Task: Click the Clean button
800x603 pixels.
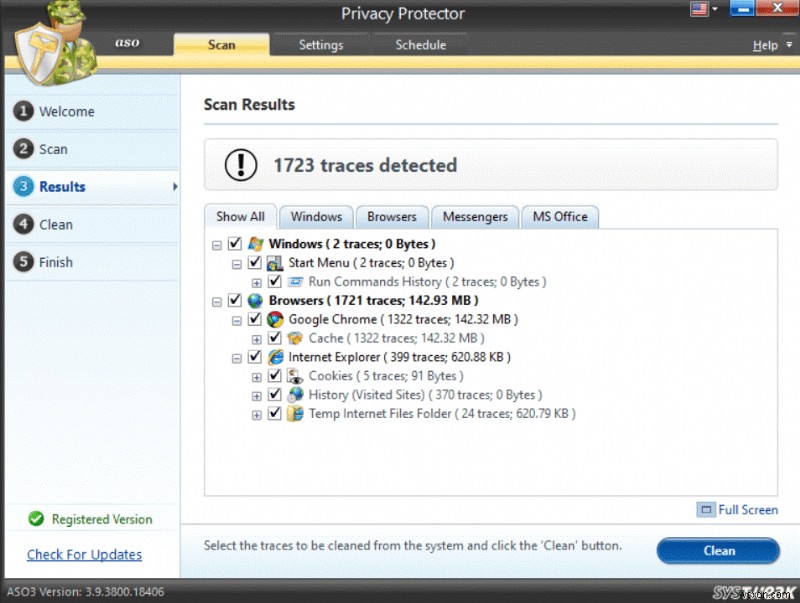Action: 718,551
